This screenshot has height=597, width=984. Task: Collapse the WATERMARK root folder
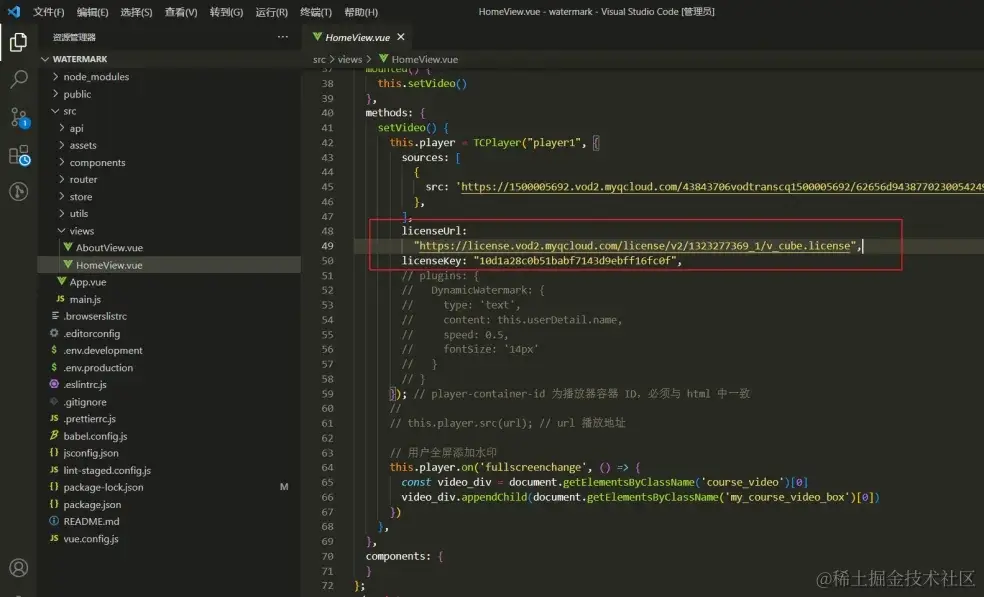(x=45, y=59)
